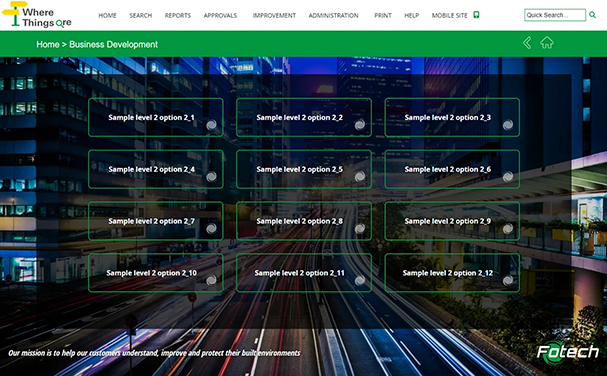Click the Where Things Are logo
Image resolution: width=607 pixels, height=376 pixels.
tap(37, 15)
